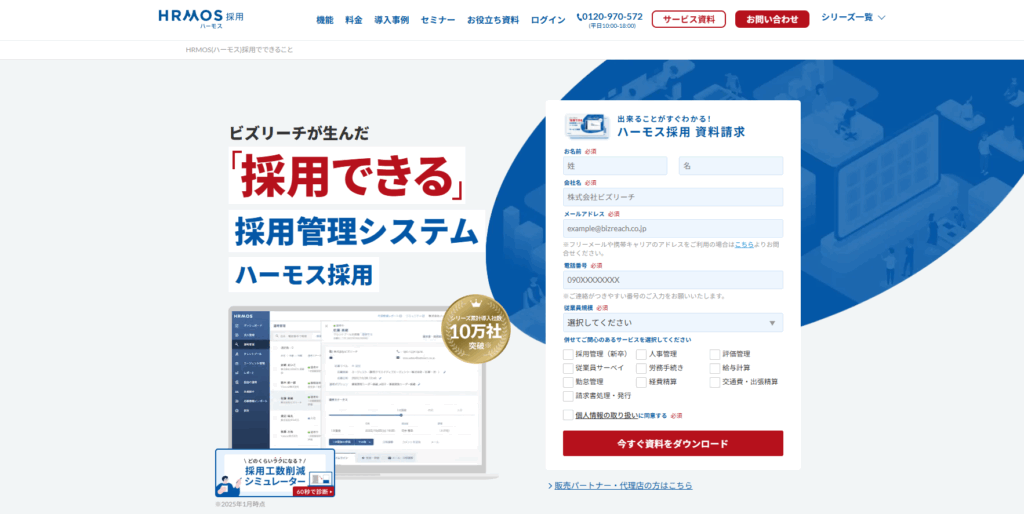Focus the 電話番号 input field

673,280
